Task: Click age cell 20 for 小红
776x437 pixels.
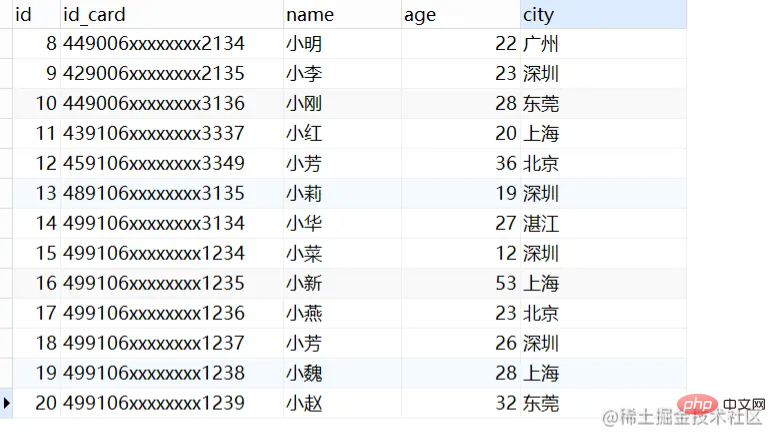Action: pos(461,134)
